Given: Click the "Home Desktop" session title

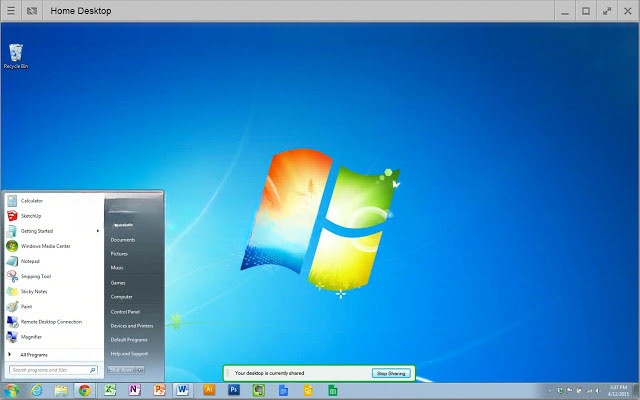Looking at the screenshot, I should point(81,11).
